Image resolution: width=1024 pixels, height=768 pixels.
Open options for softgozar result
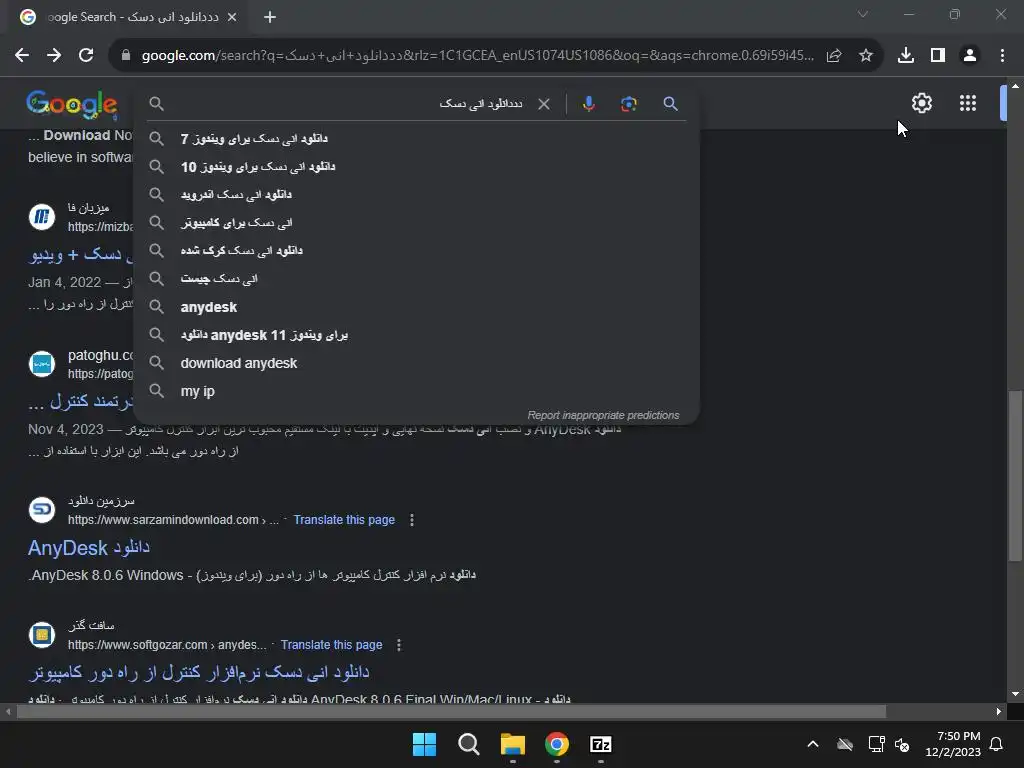[x=398, y=645]
